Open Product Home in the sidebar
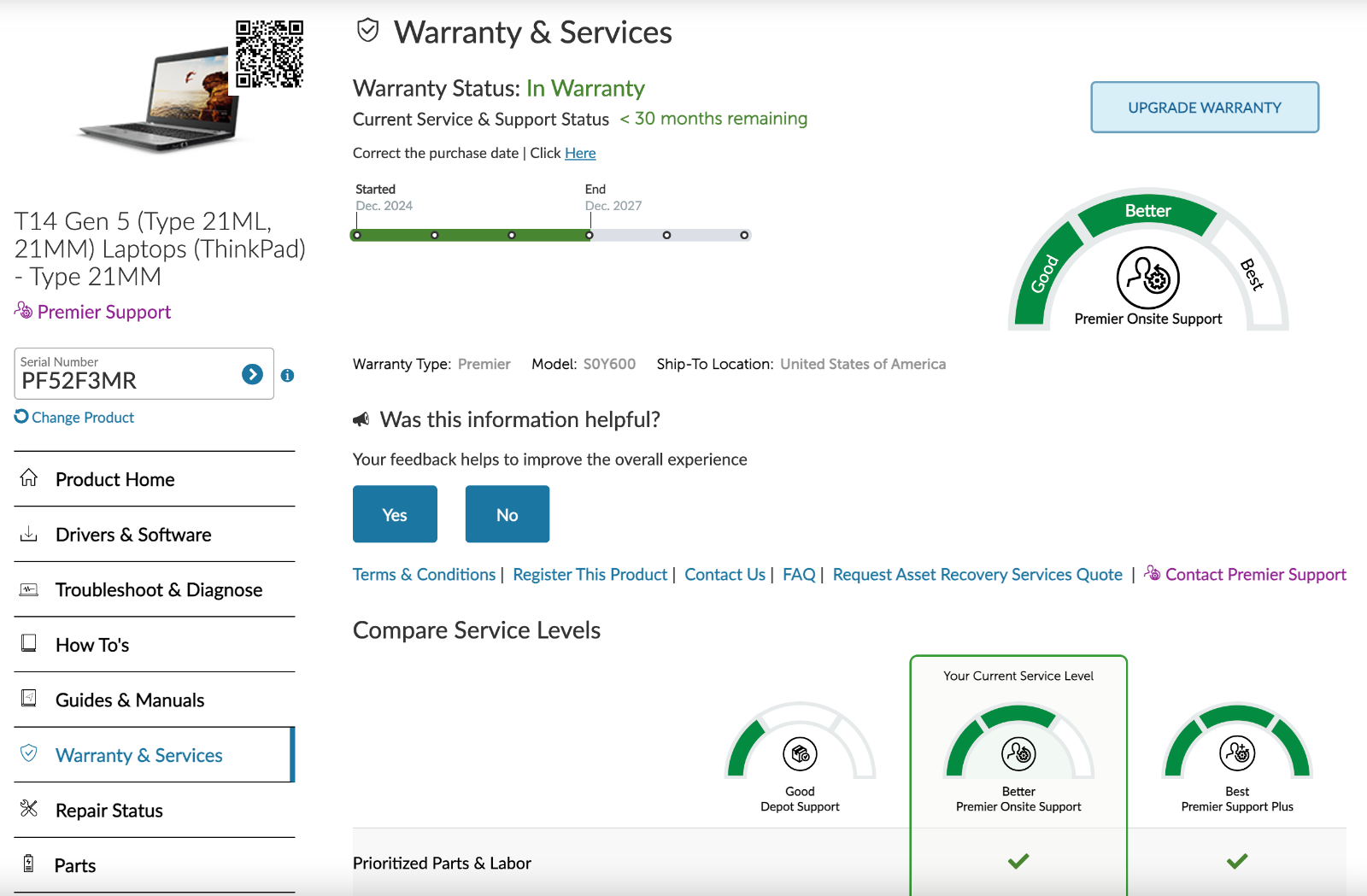The width and height of the screenshot is (1367, 896). 155,479
